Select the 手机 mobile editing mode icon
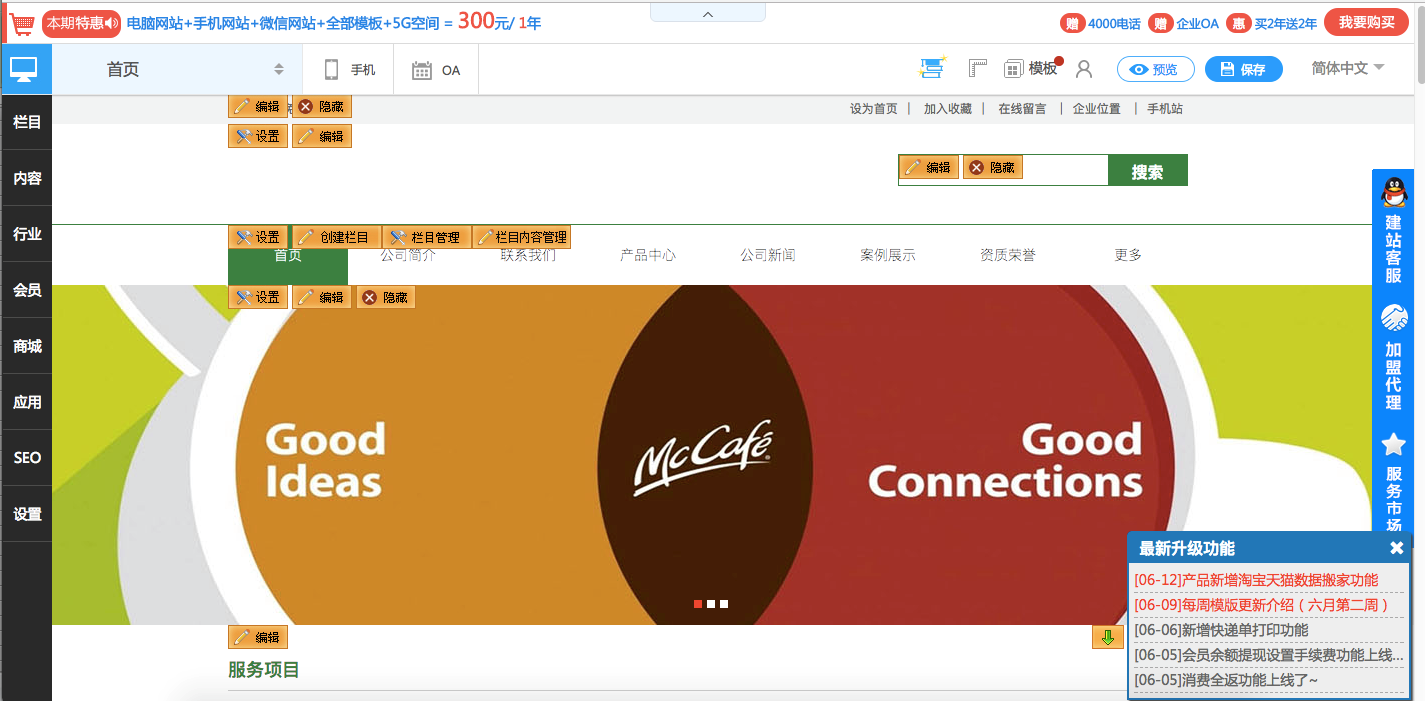This screenshot has width=1425, height=701. 330,68
